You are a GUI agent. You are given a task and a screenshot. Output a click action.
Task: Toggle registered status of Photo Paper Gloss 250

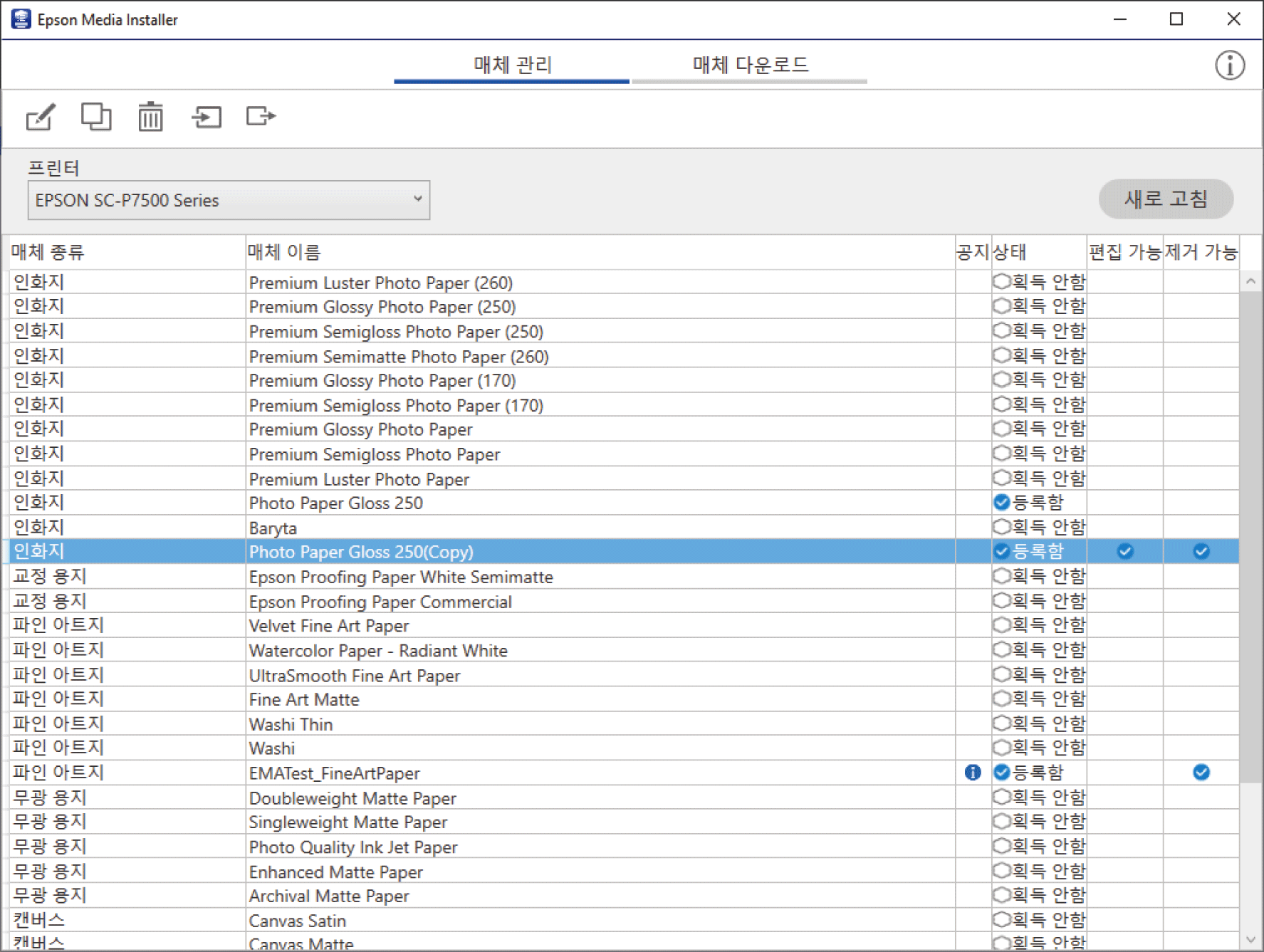tap(1001, 503)
